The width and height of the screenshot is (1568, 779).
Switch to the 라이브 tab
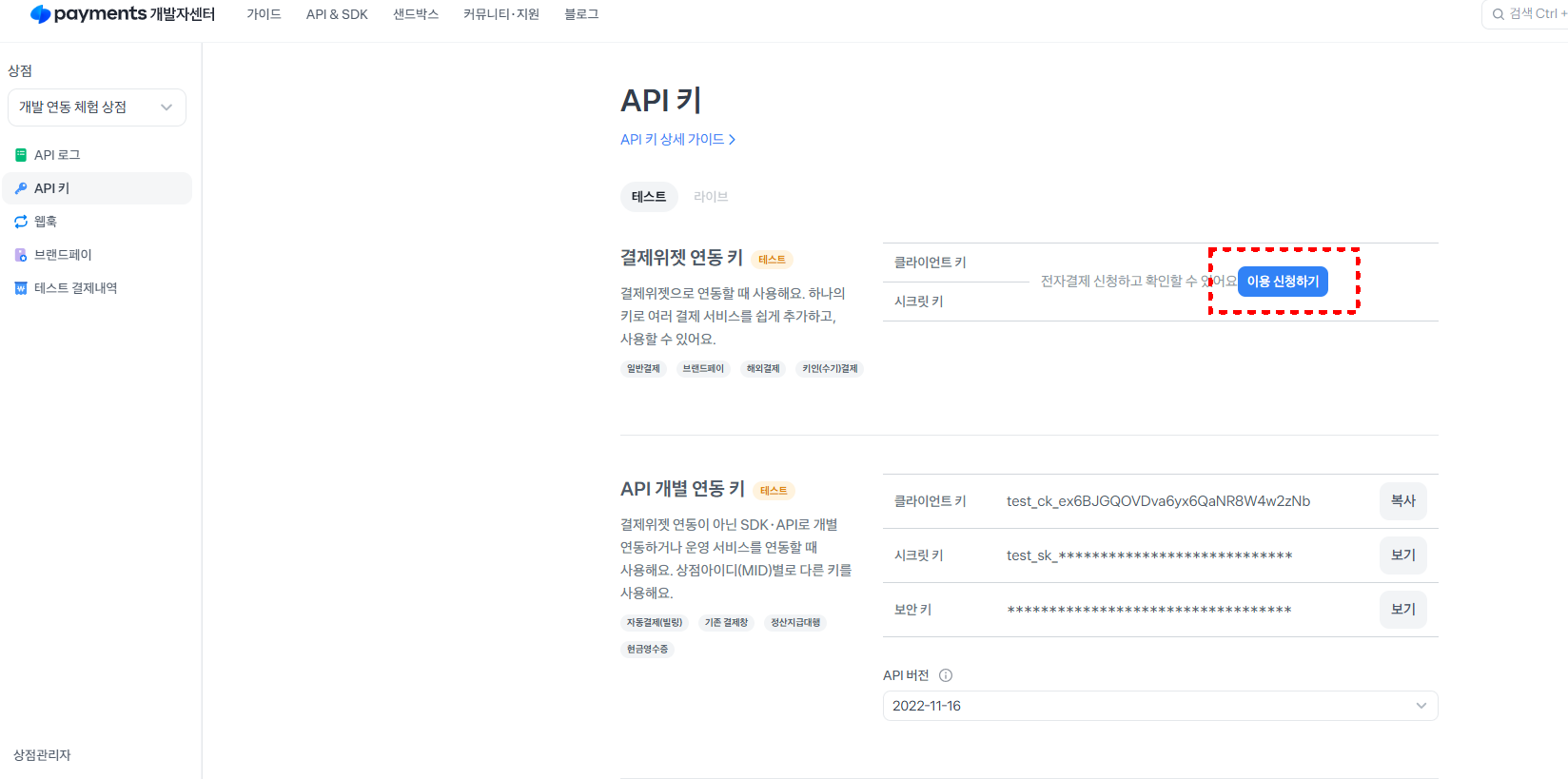(x=711, y=197)
